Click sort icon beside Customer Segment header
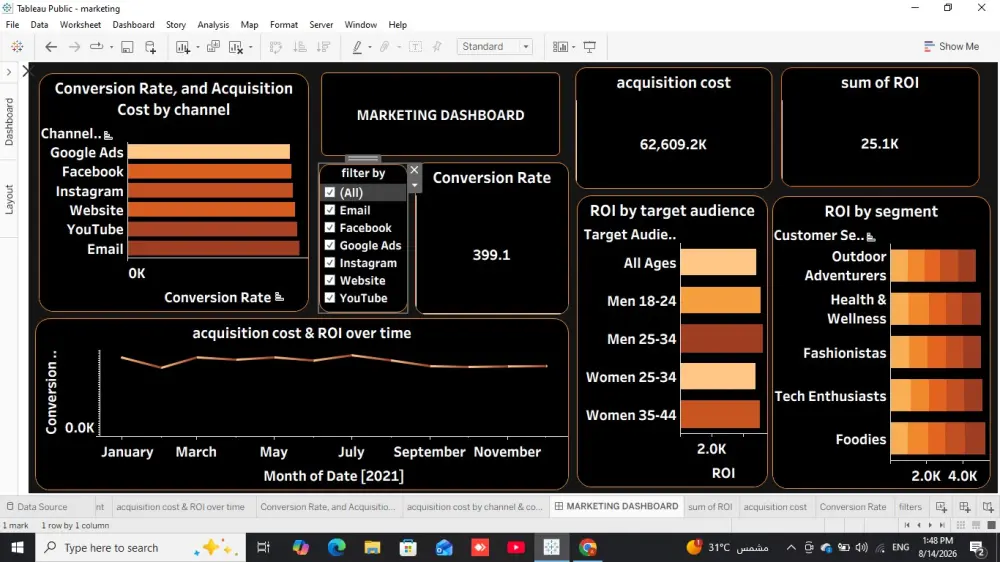This screenshot has width=1000, height=562. 871,237
